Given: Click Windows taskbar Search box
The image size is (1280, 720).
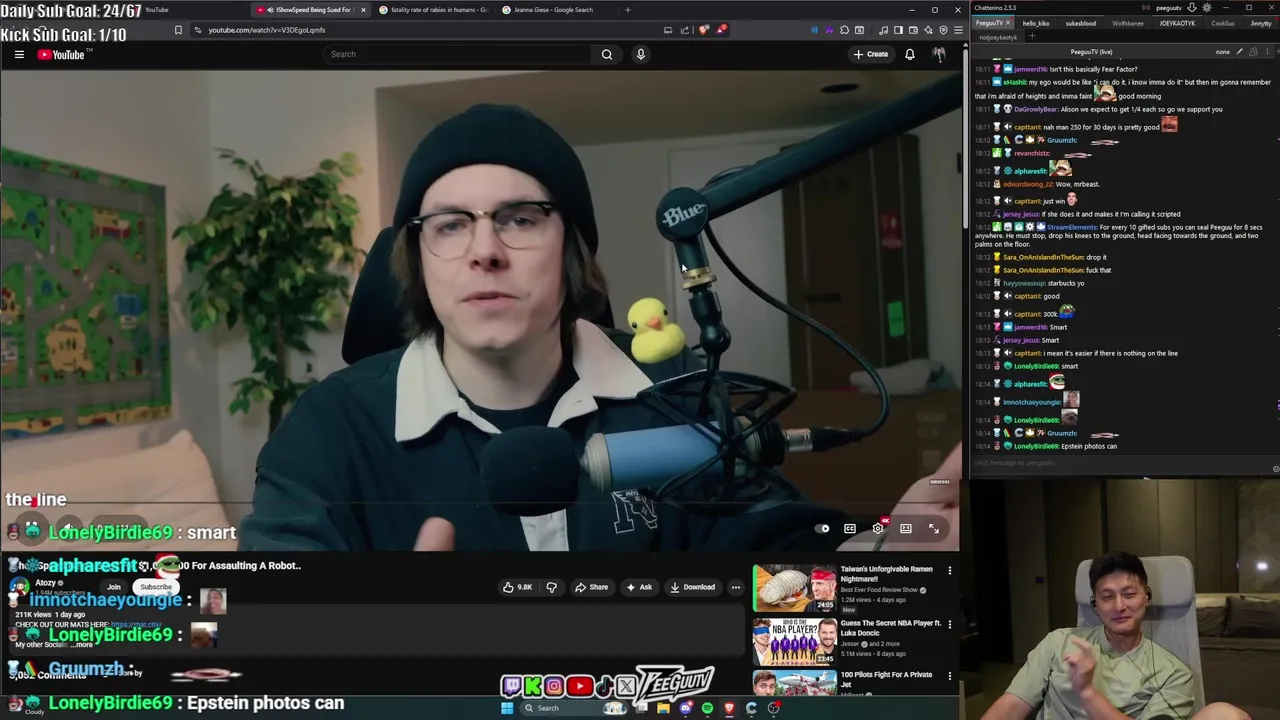Looking at the screenshot, I should 573,708.
